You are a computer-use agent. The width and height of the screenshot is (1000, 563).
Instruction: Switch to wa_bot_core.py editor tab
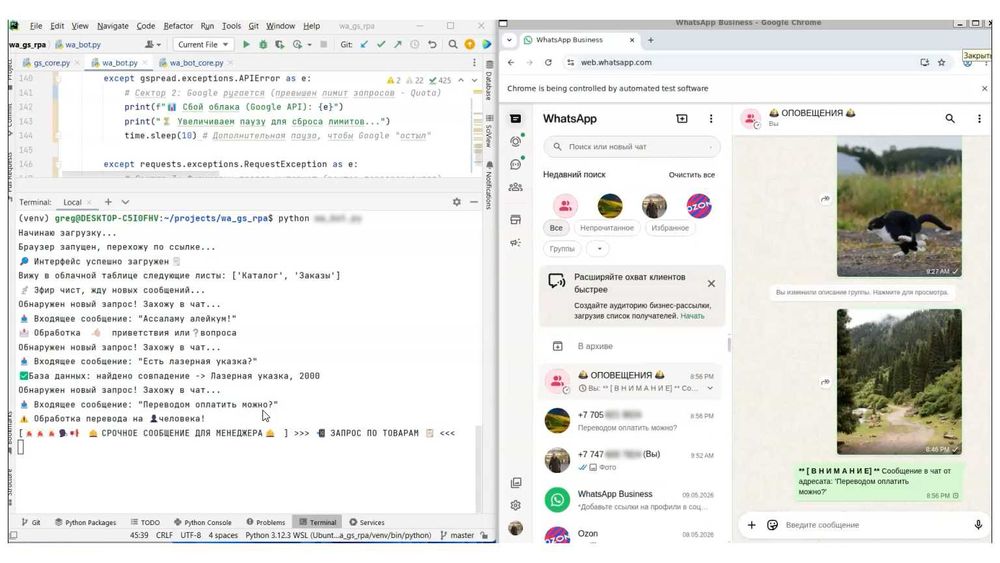click(196, 62)
